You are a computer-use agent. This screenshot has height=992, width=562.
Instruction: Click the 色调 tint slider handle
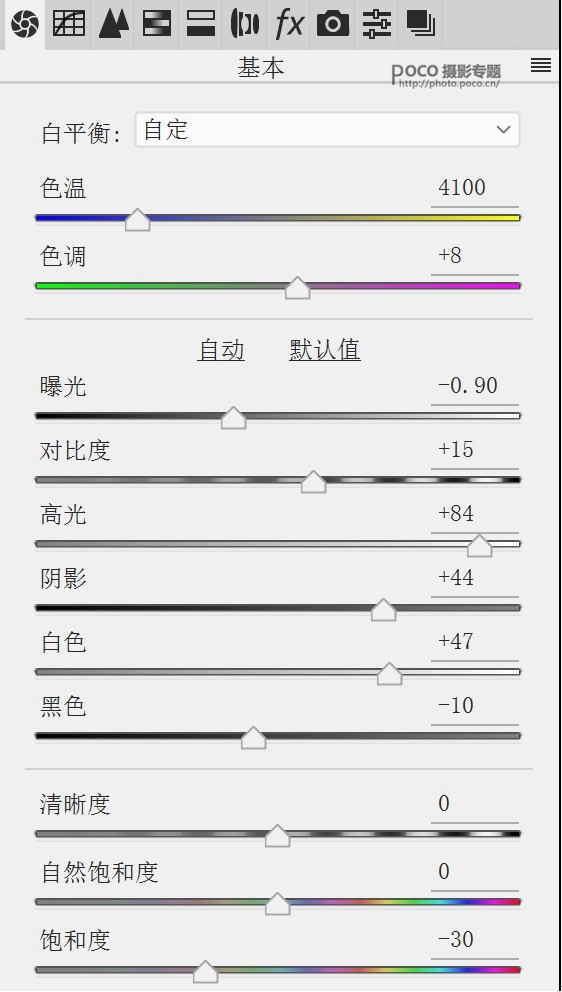pyautogui.click(x=297, y=287)
